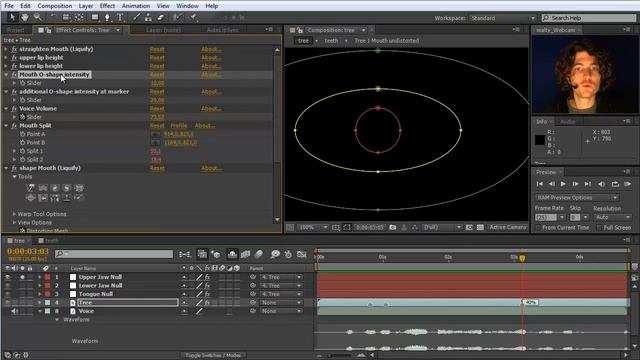640x360 pixels.
Task: Collapse Mouth O-shape intensity effect
Action: coord(6,75)
